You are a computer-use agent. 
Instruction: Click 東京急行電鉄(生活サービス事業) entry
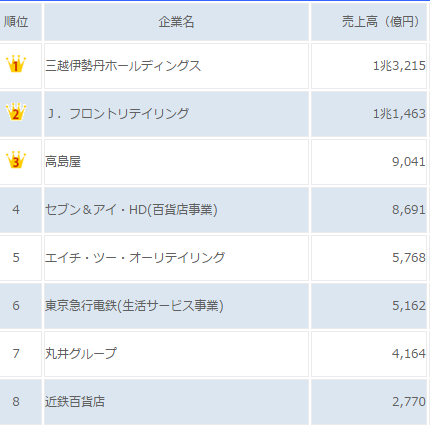(134, 306)
